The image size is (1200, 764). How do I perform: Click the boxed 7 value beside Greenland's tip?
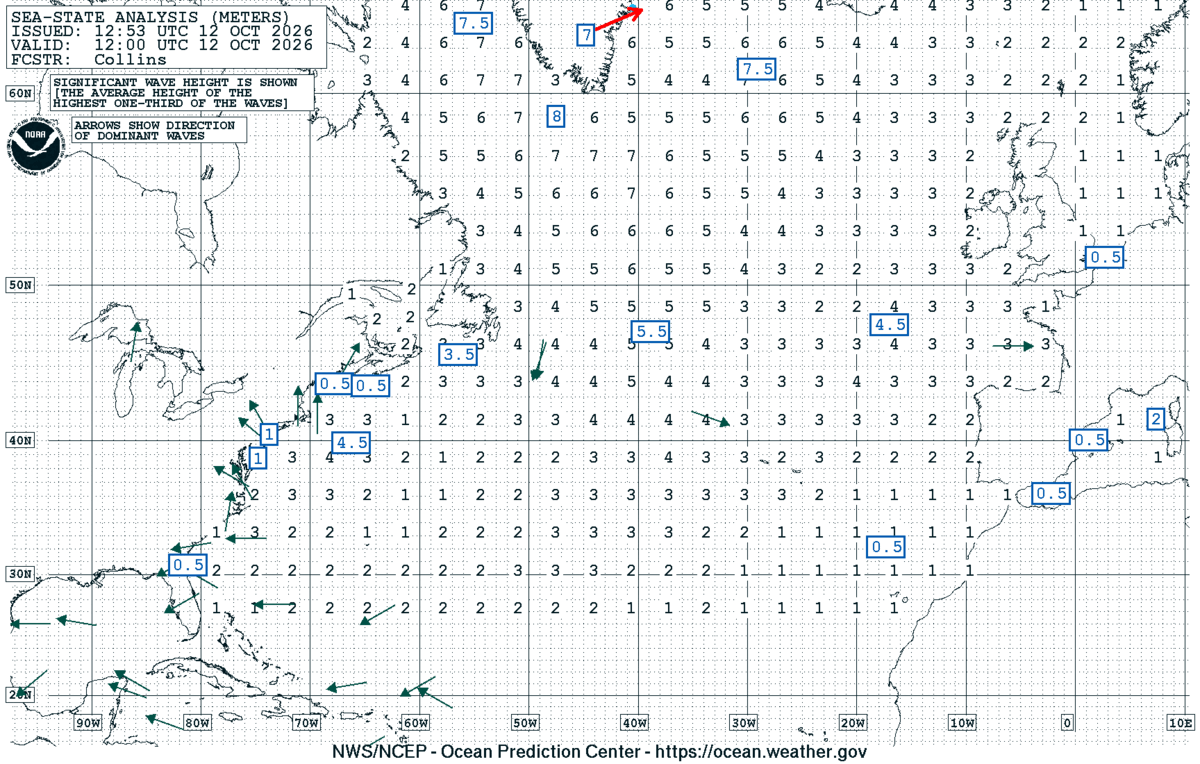coord(587,36)
